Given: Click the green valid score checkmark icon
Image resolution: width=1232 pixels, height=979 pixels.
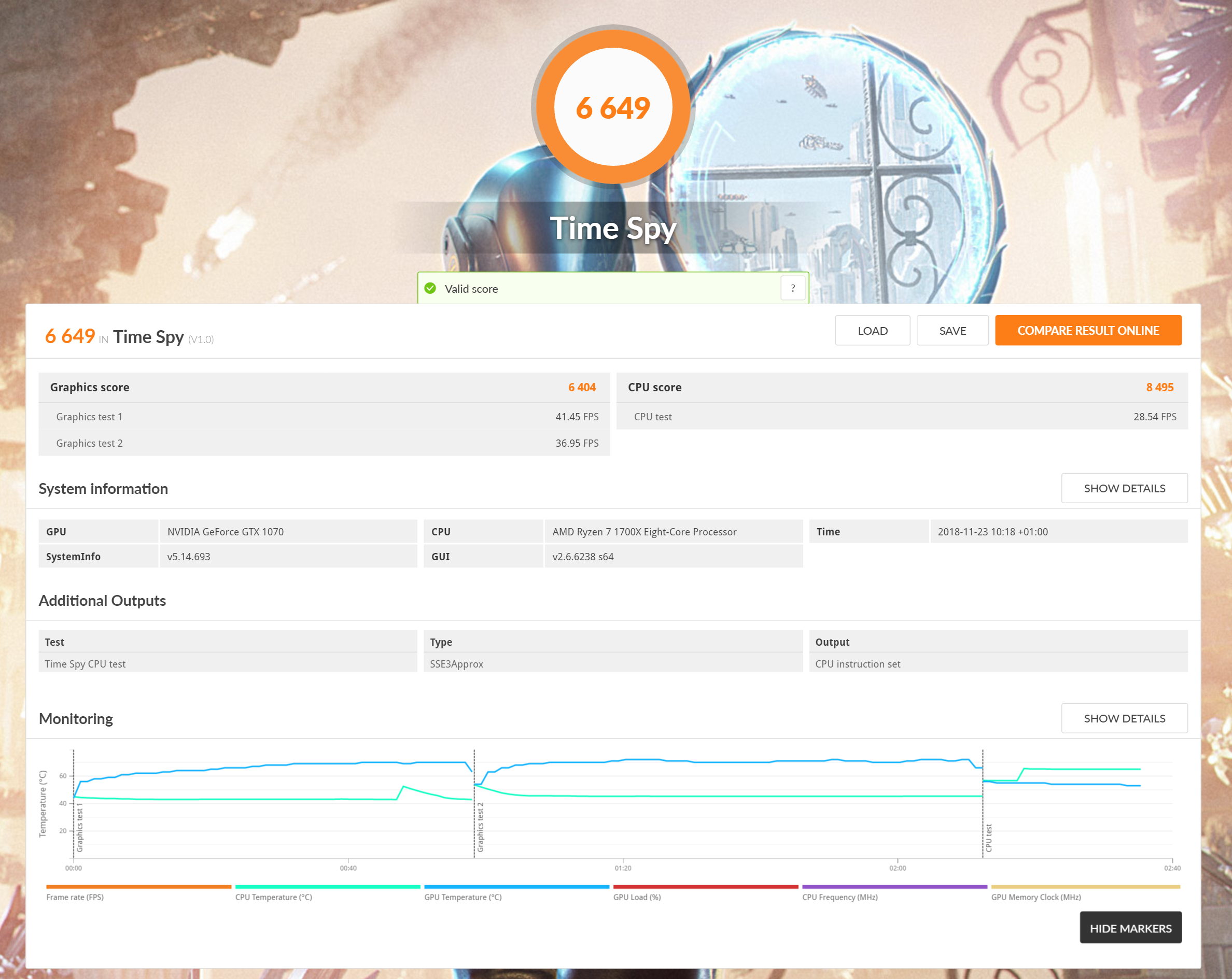Looking at the screenshot, I should tap(430, 289).
